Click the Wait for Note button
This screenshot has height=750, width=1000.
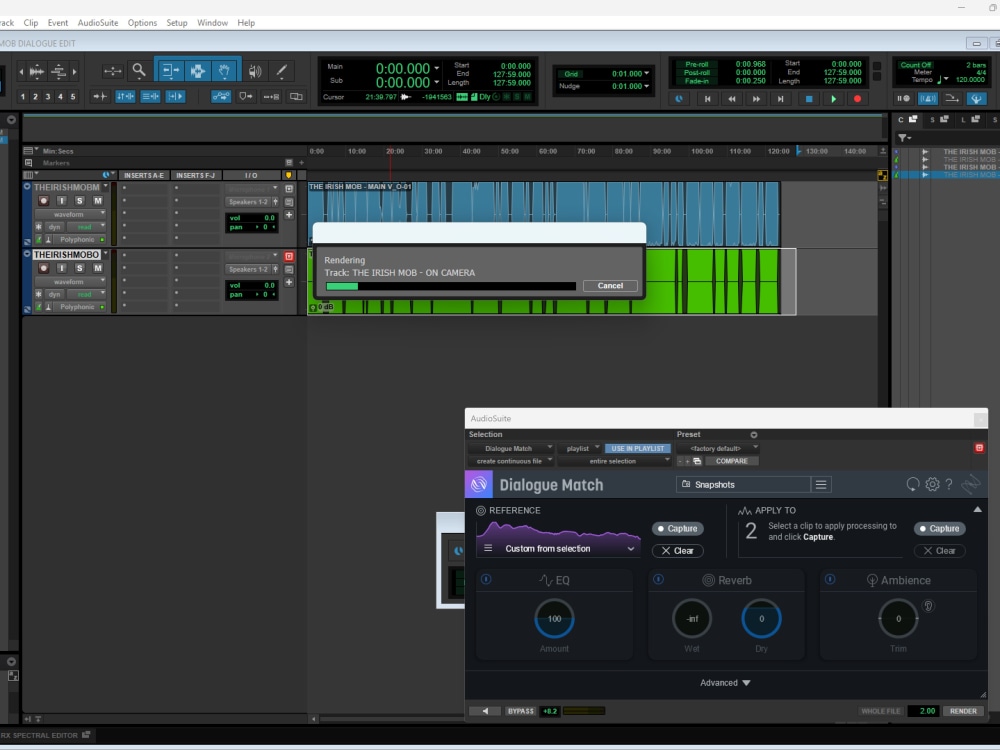(904, 99)
